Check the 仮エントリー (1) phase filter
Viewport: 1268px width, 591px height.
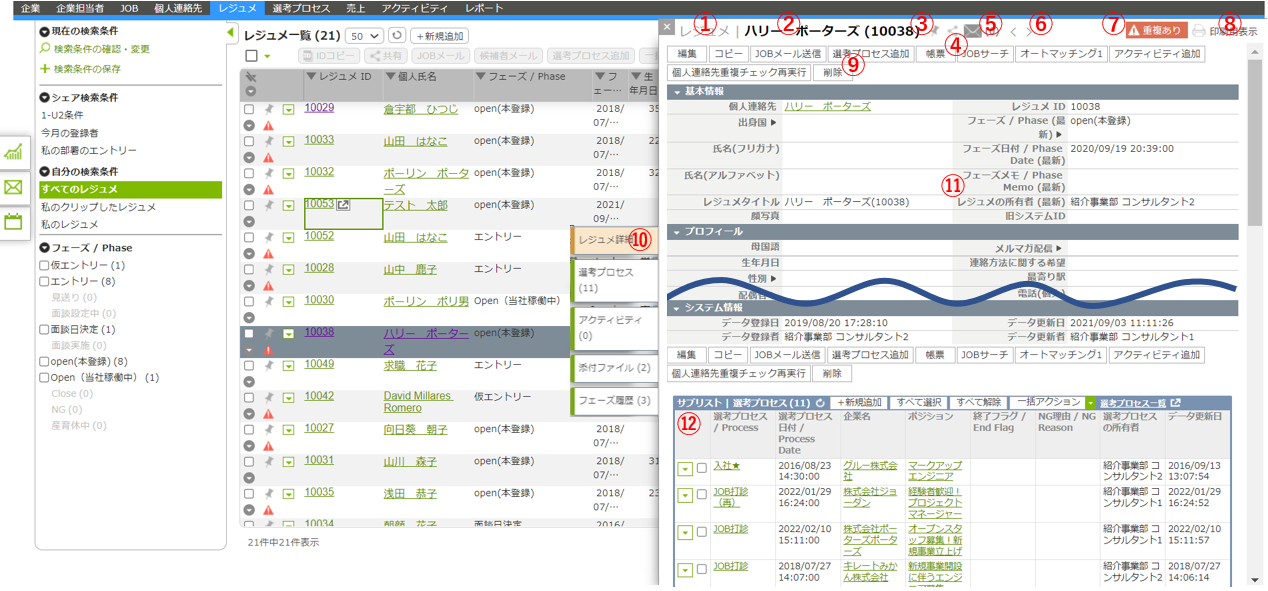pyautogui.click(x=43, y=266)
